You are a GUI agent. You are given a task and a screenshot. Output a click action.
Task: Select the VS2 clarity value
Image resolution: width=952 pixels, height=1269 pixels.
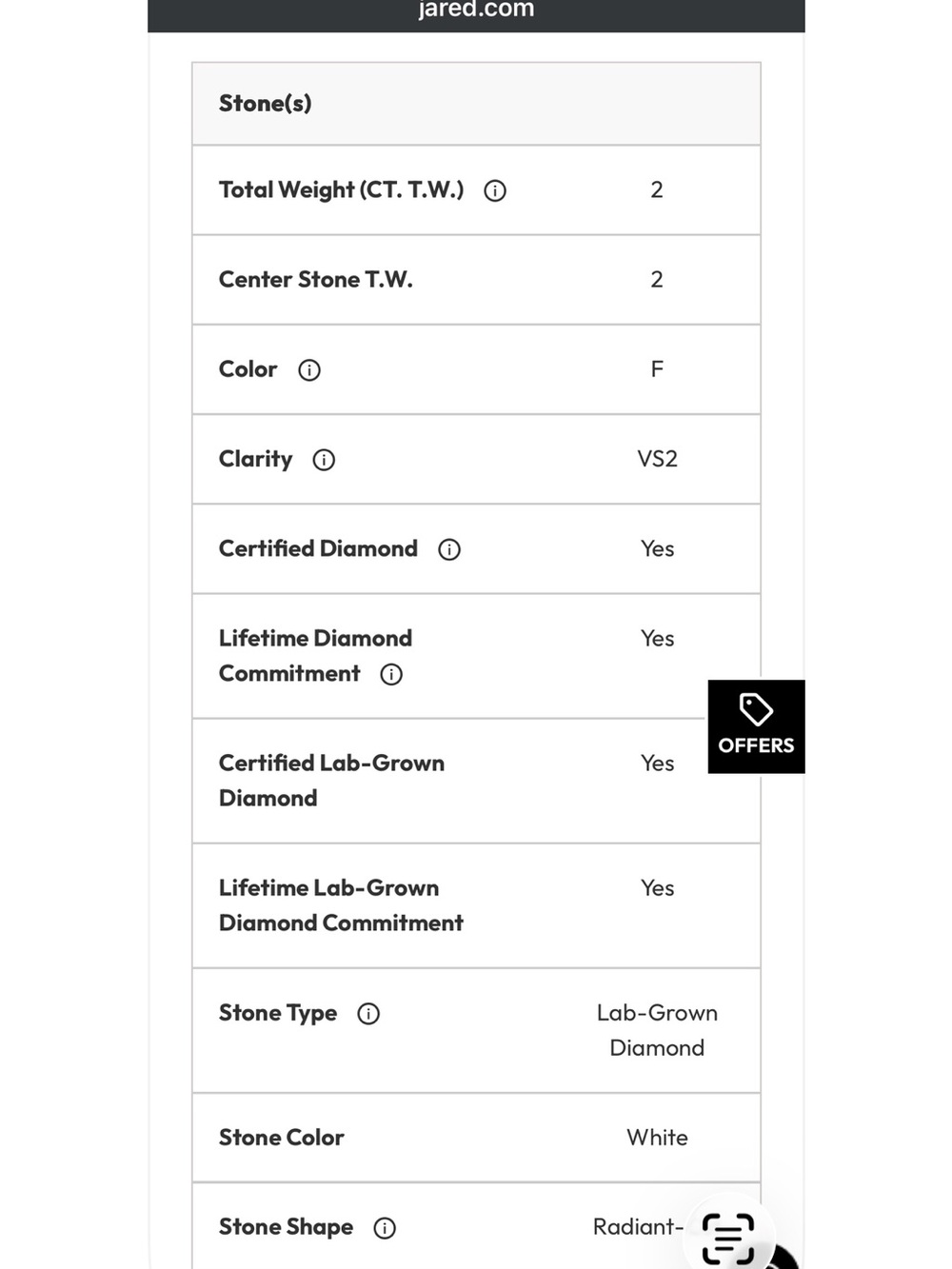657,459
